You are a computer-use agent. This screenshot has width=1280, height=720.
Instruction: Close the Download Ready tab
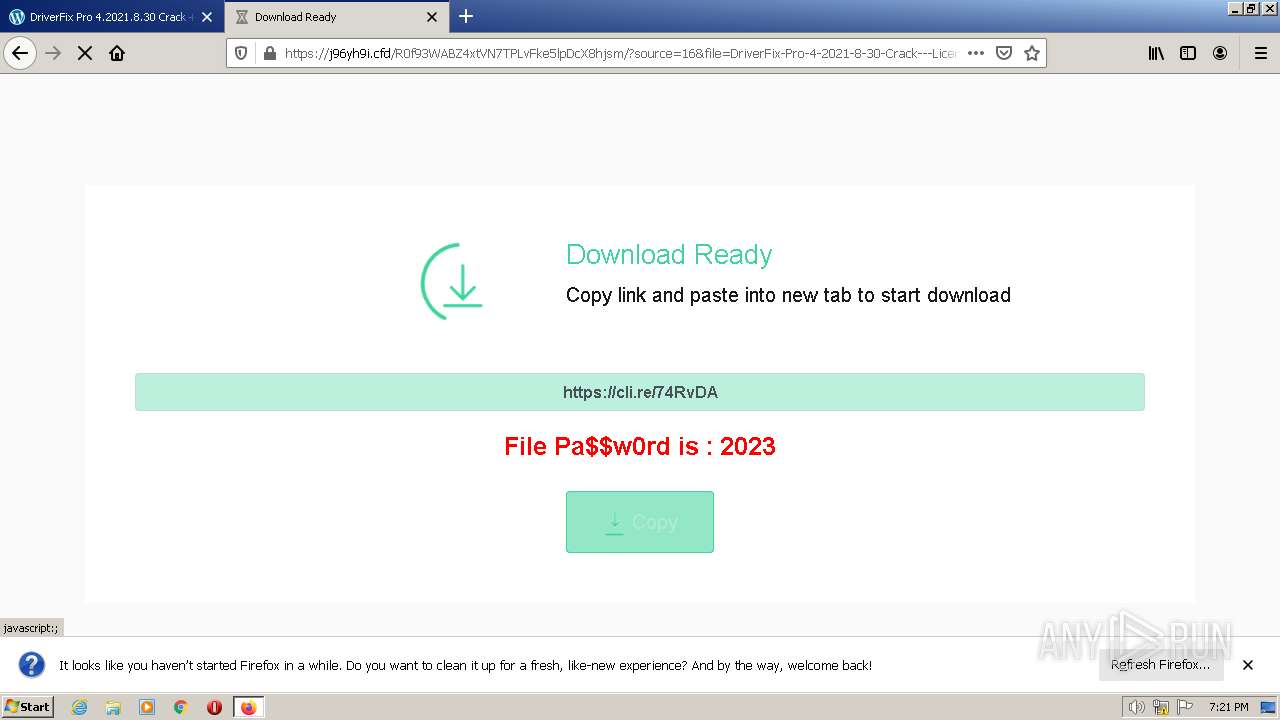coord(432,17)
